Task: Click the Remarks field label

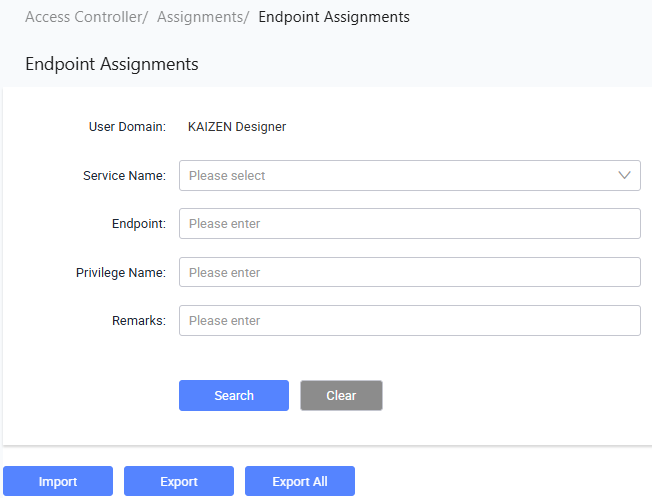Action: click(x=139, y=320)
